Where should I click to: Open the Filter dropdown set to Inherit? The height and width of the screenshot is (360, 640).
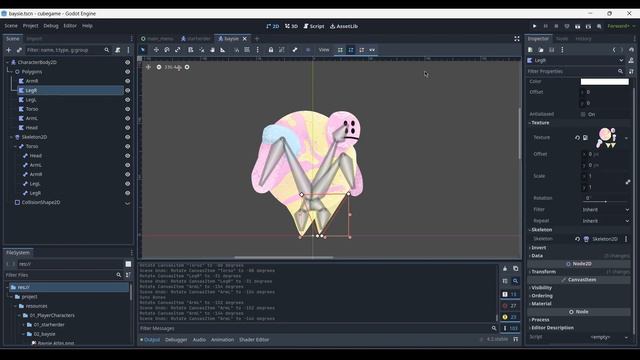tap(605, 210)
